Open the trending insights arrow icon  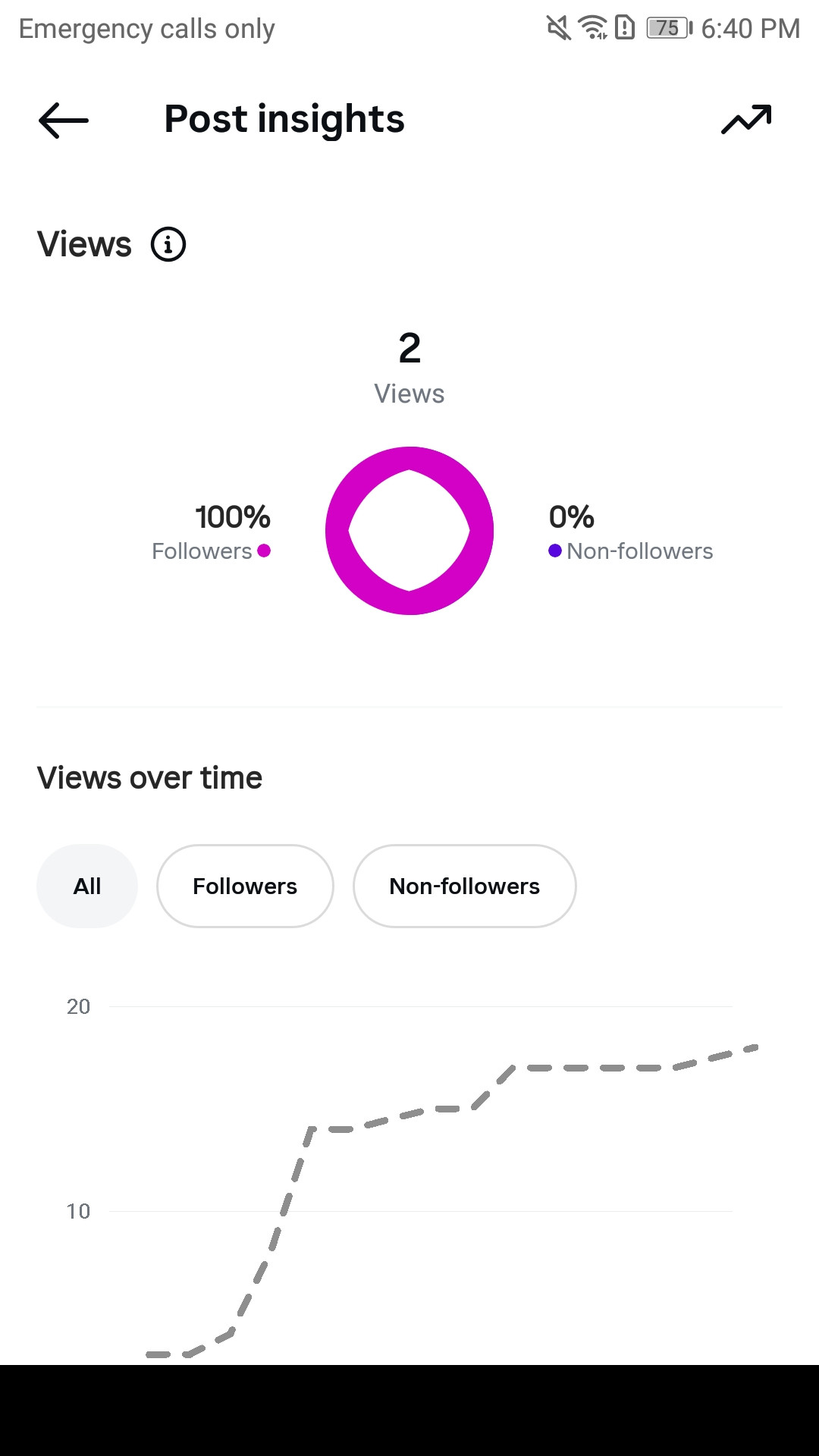746,119
